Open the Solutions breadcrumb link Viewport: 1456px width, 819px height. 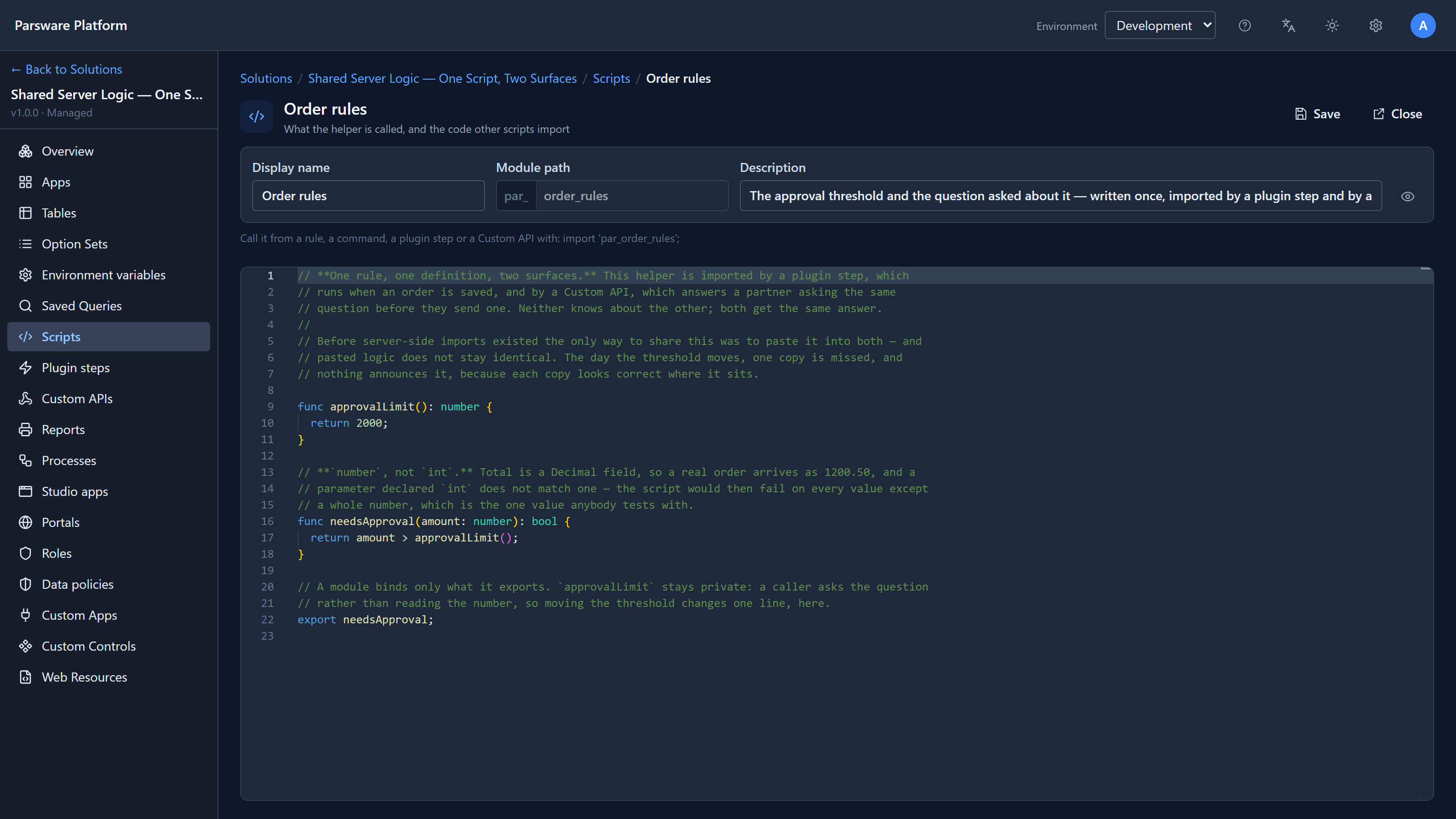click(x=266, y=78)
